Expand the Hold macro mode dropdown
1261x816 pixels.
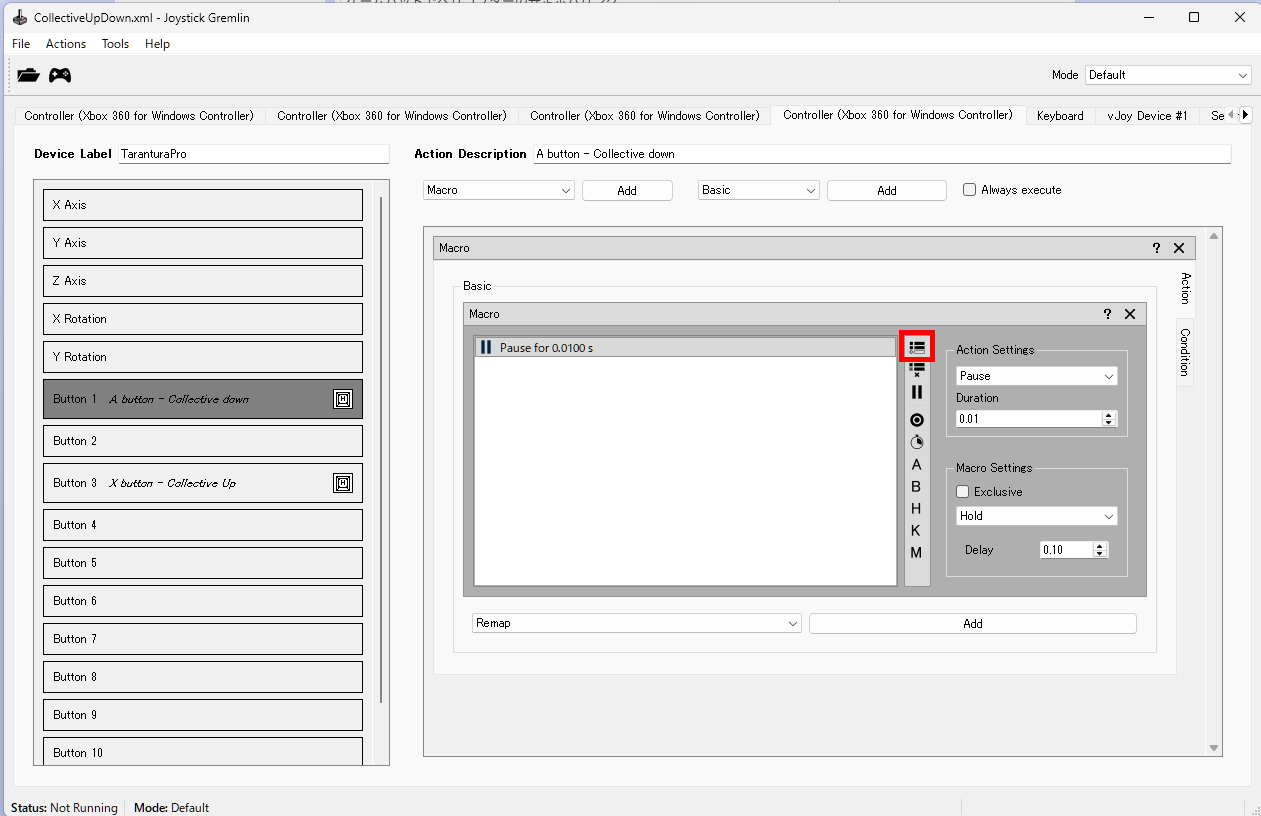click(x=1036, y=516)
